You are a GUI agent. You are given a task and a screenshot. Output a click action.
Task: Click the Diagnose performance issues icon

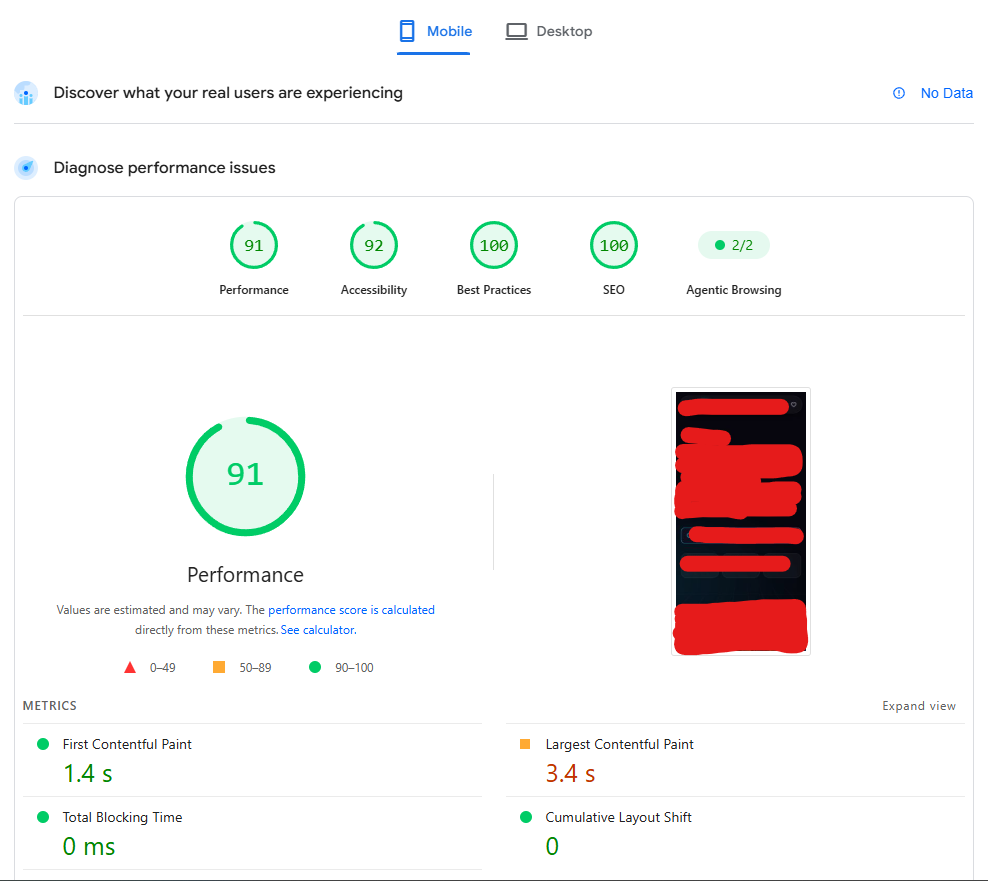(26, 168)
